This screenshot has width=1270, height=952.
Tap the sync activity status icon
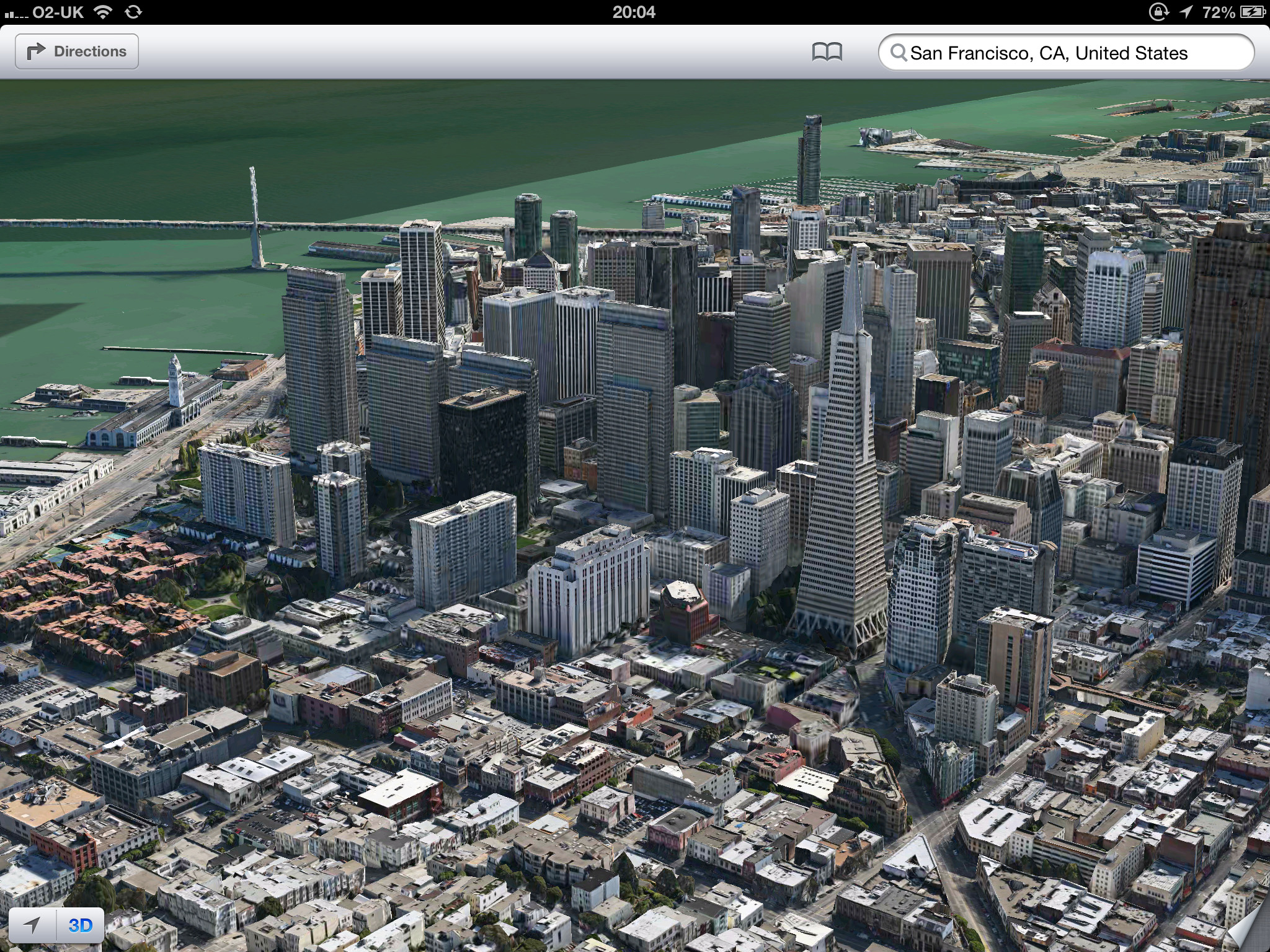[x=133, y=12]
